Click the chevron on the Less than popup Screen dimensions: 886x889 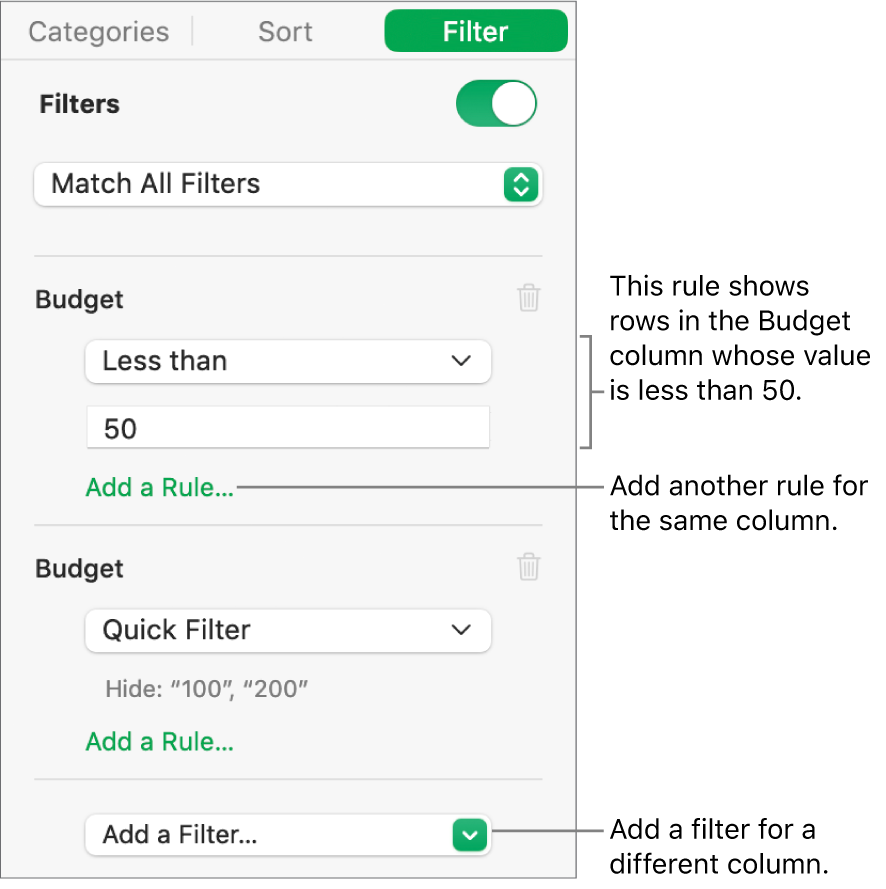460,361
